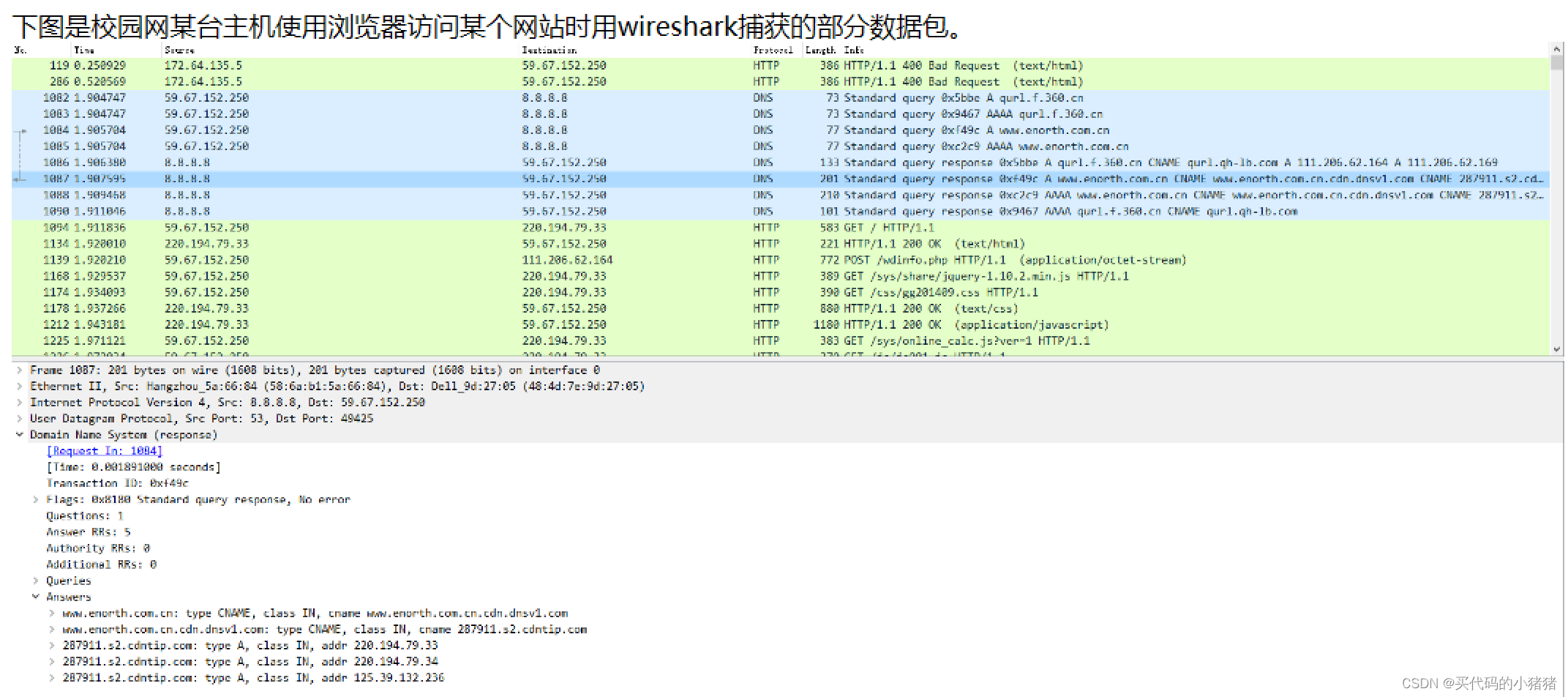The width and height of the screenshot is (1568, 697).
Task: Select packet 1082 DNS query qurl.f.360.cn
Action: pyautogui.click(x=781, y=98)
